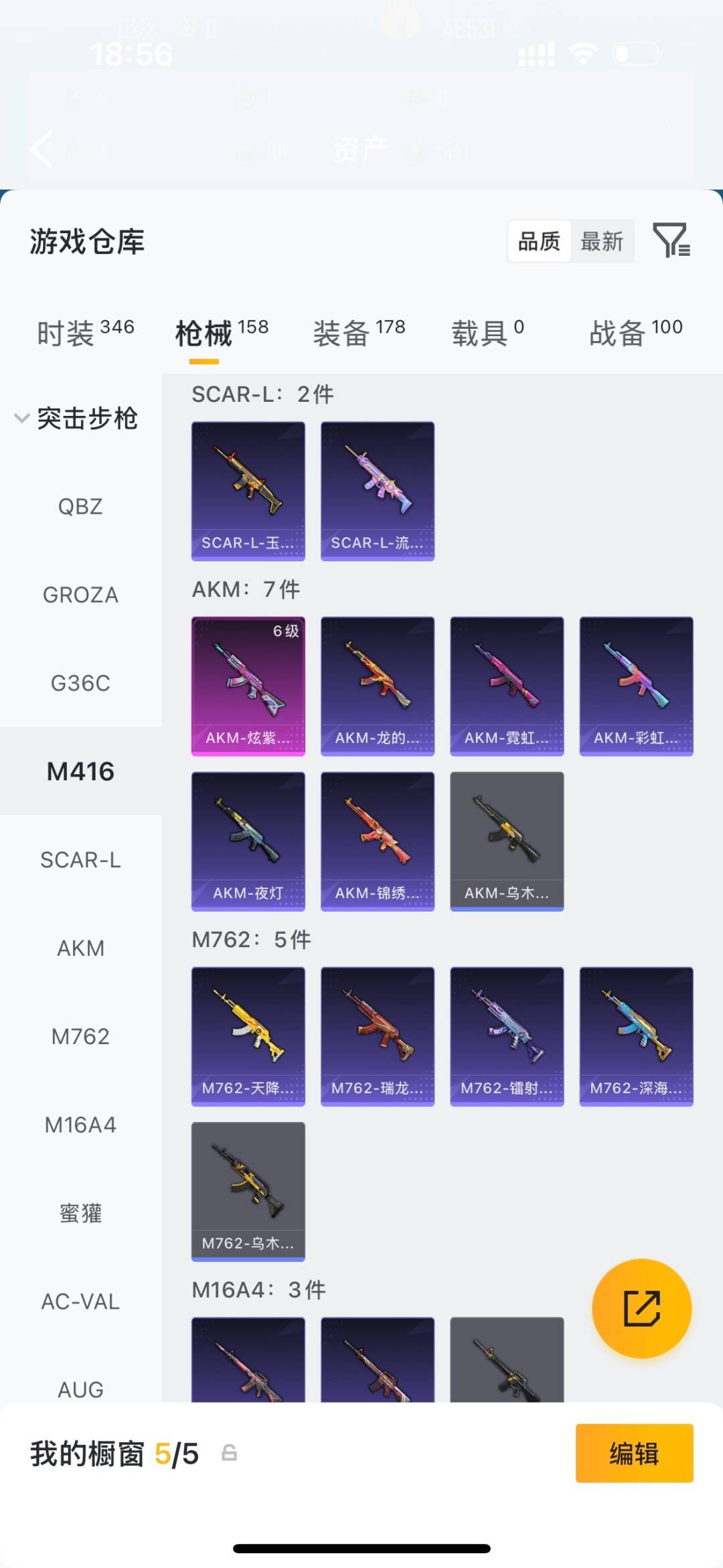Tap the 编辑 button
Screen dimensions: 723x1568
click(x=634, y=1453)
